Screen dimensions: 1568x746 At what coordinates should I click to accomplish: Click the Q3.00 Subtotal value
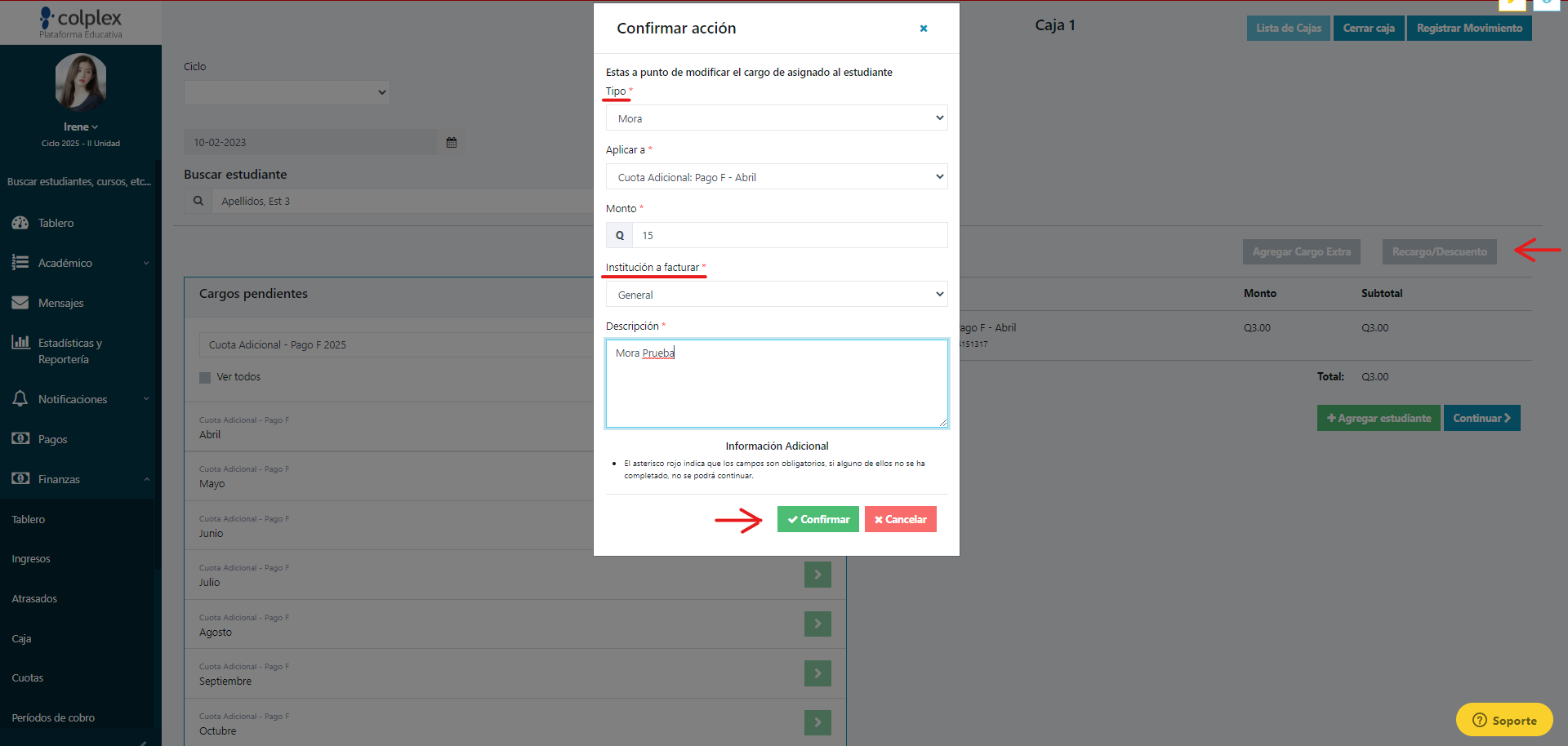[x=1374, y=328]
